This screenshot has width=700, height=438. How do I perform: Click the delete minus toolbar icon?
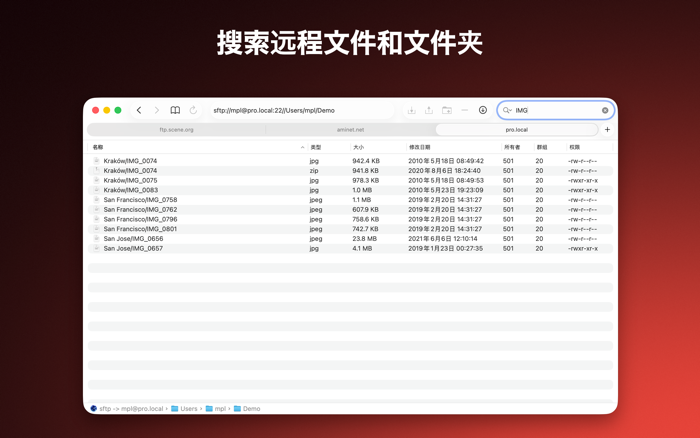[464, 110]
